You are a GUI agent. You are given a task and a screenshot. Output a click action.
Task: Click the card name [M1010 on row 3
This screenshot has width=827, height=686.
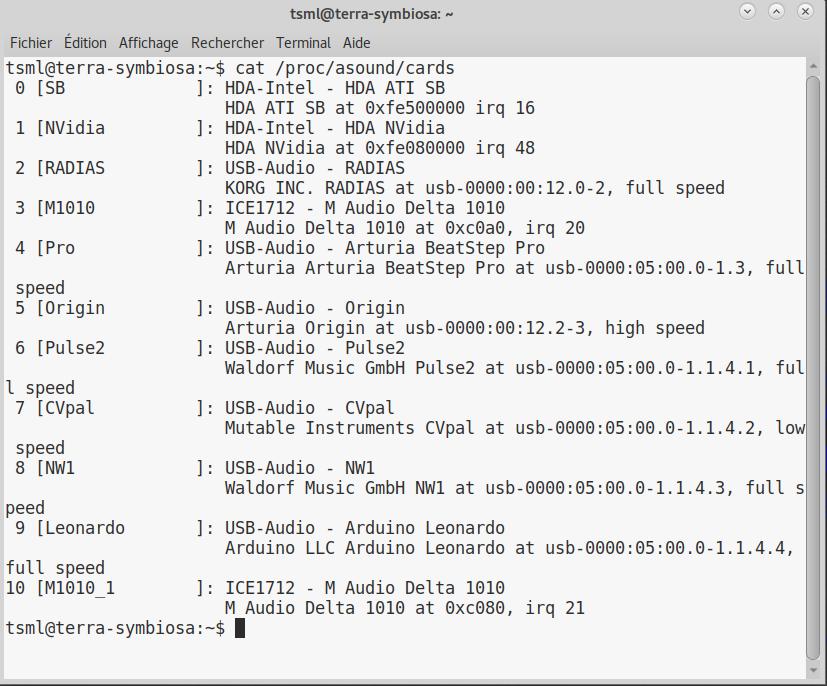click(65, 208)
